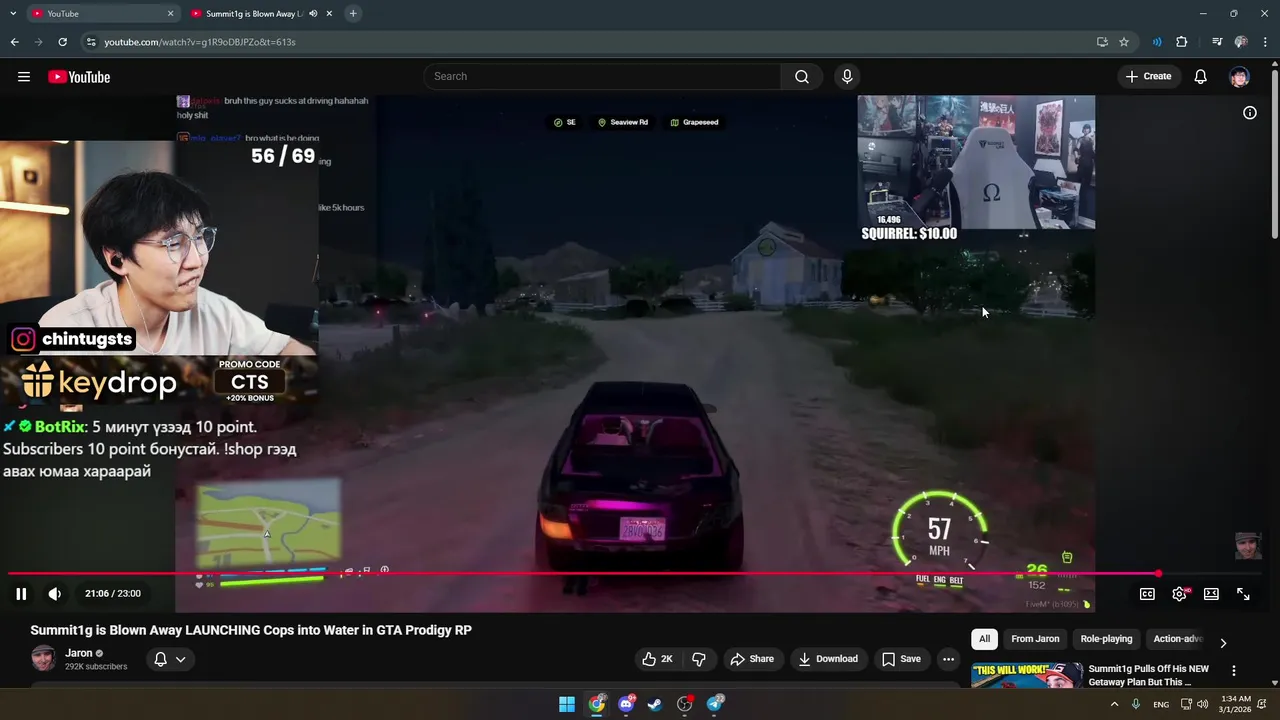Open OBS Studio from taskbar
Image resolution: width=1280 pixels, height=720 pixels.
(x=685, y=704)
